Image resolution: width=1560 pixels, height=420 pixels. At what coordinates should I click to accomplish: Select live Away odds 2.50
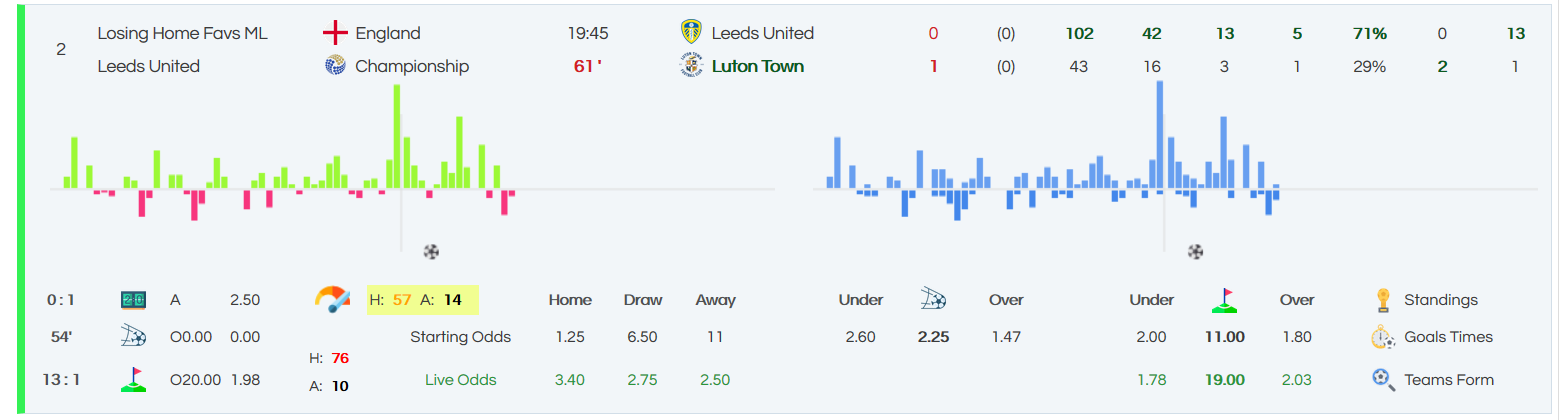tap(714, 380)
